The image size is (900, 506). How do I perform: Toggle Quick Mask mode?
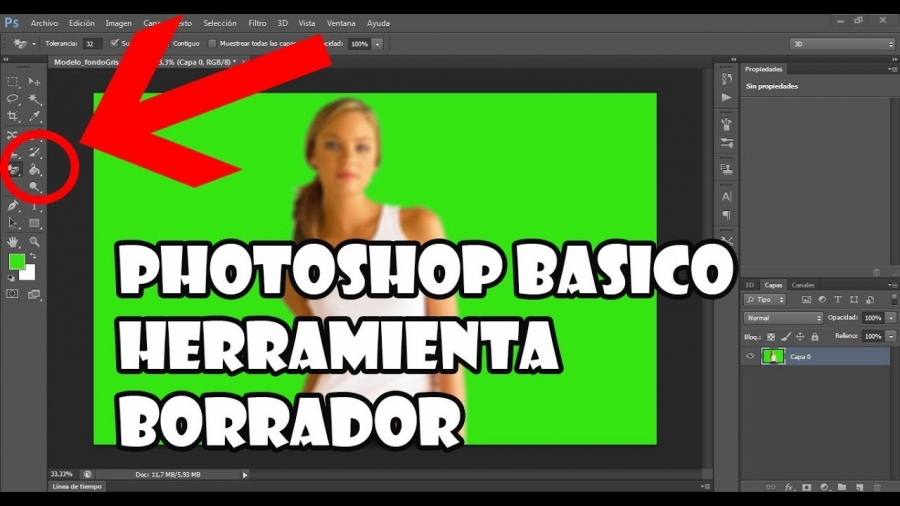tap(12, 294)
